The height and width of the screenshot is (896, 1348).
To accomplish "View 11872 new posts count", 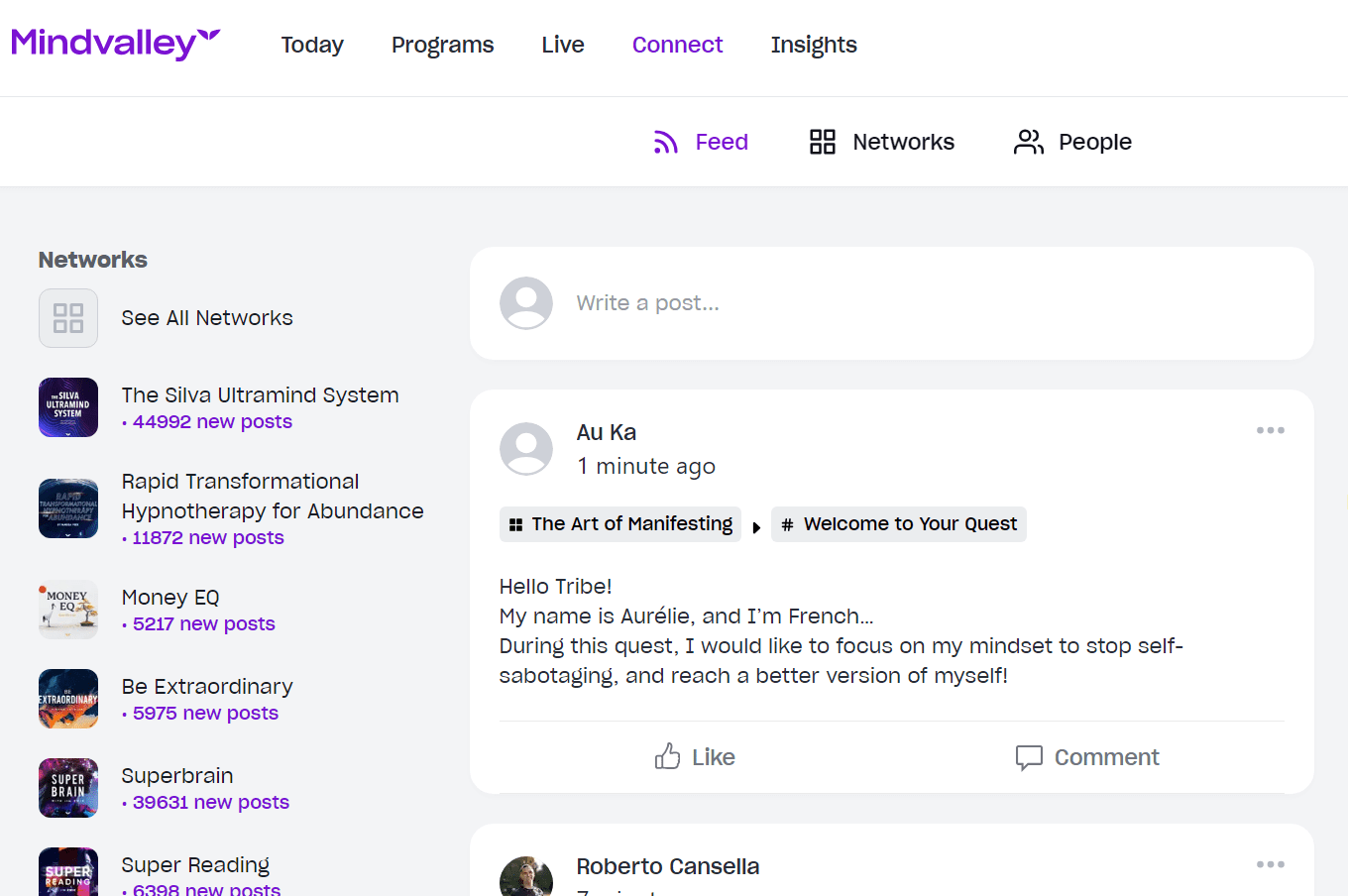I will 208,537.
